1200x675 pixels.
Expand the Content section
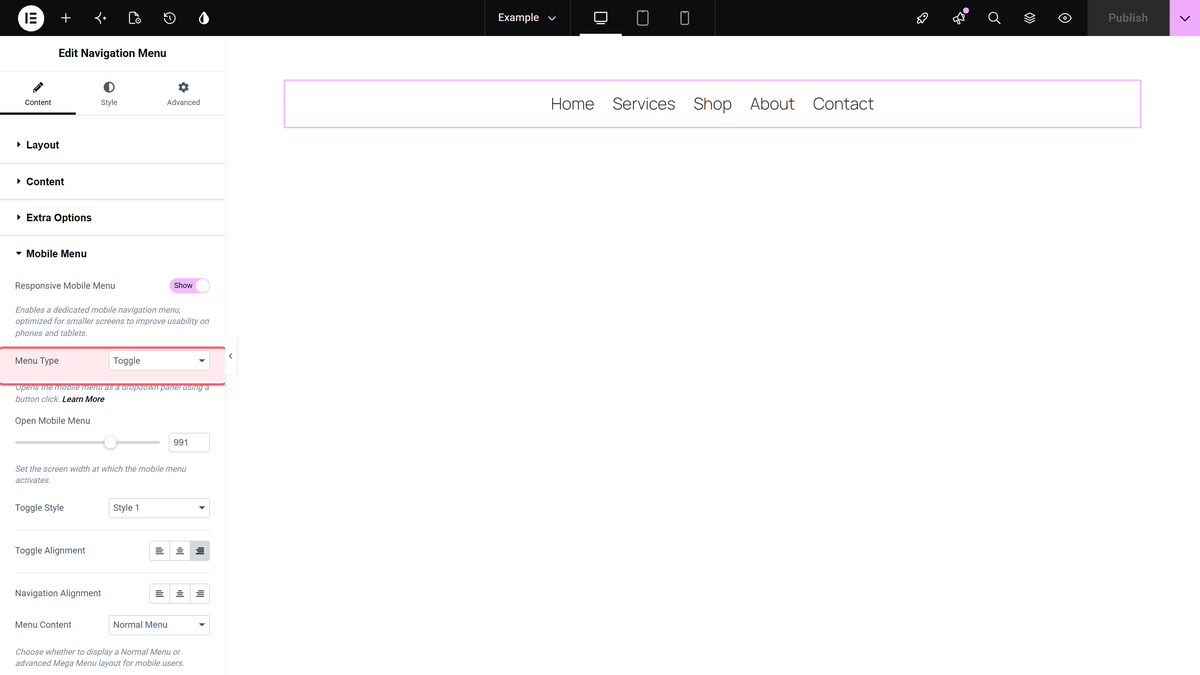pos(113,182)
